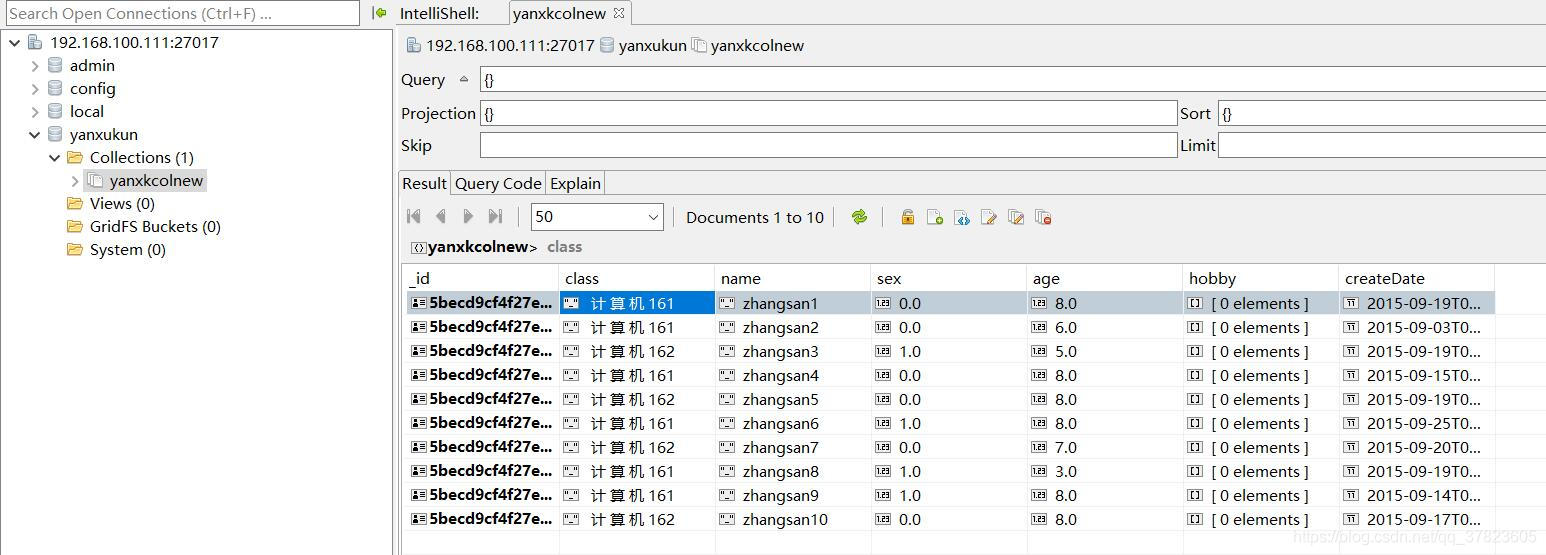1546x555 pixels.
Task: Sort by the name column header
Action: [x=793, y=278]
